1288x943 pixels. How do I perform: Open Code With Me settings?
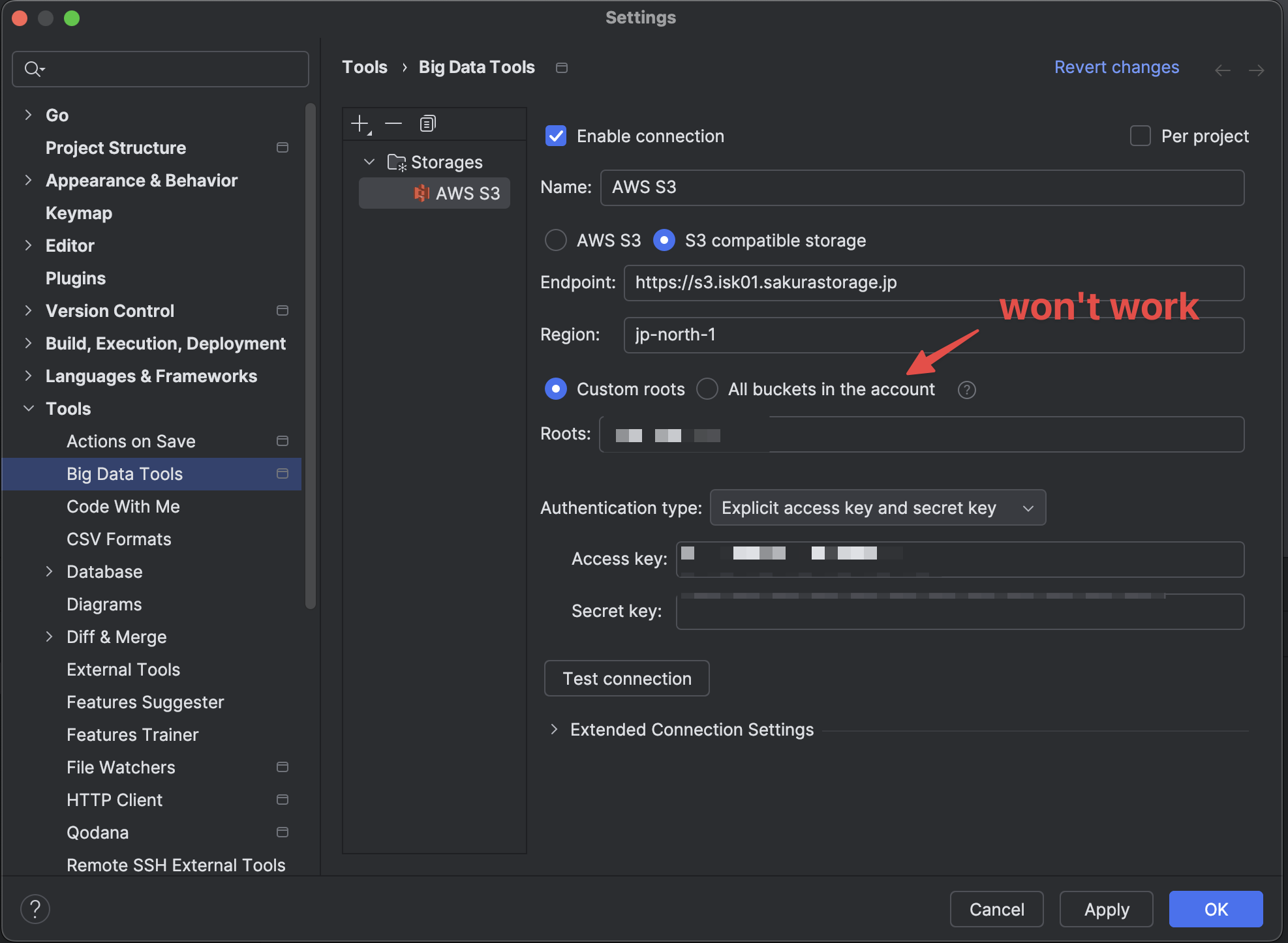(x=123, y=507)
